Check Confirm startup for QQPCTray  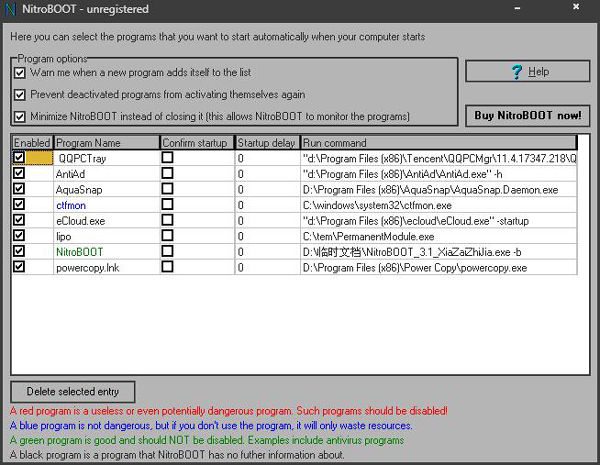click(167, 157)
